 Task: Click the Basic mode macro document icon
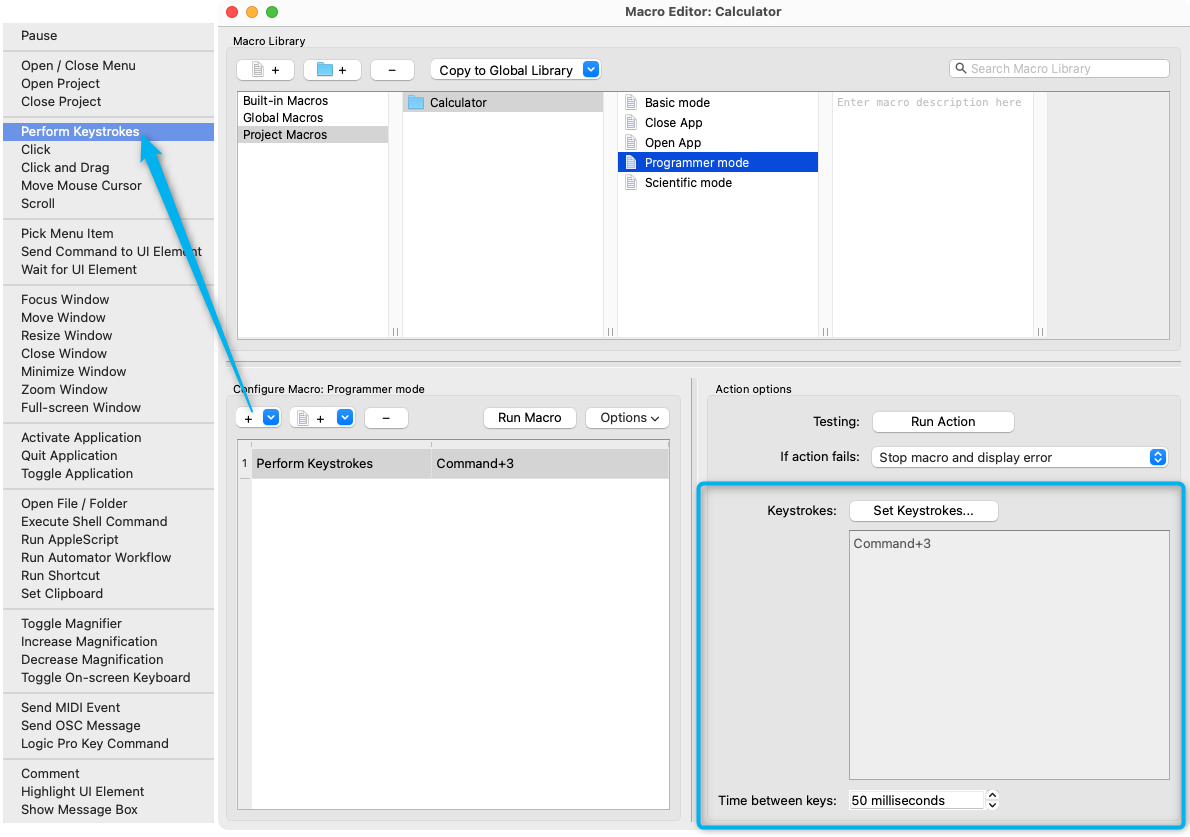point(631,103)
